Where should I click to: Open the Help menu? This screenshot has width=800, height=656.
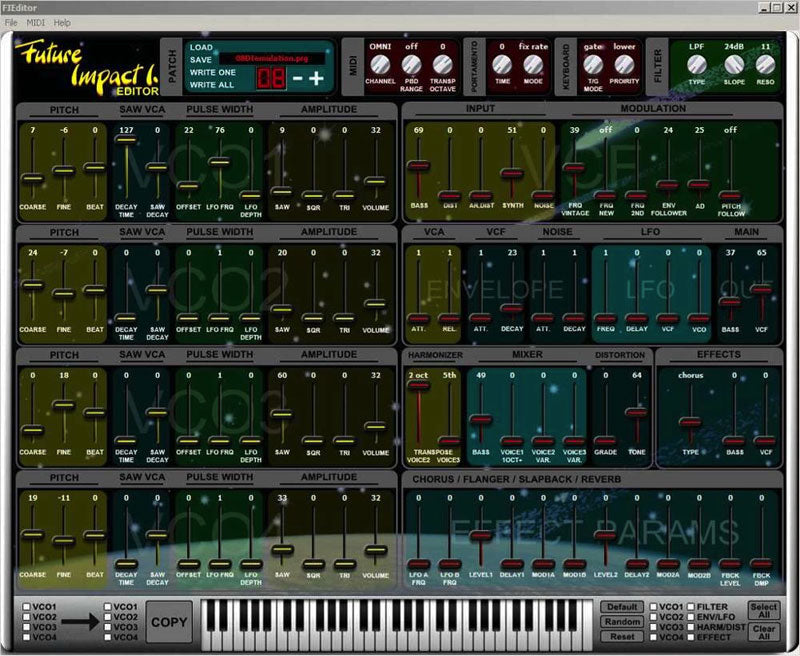(62, 23)
